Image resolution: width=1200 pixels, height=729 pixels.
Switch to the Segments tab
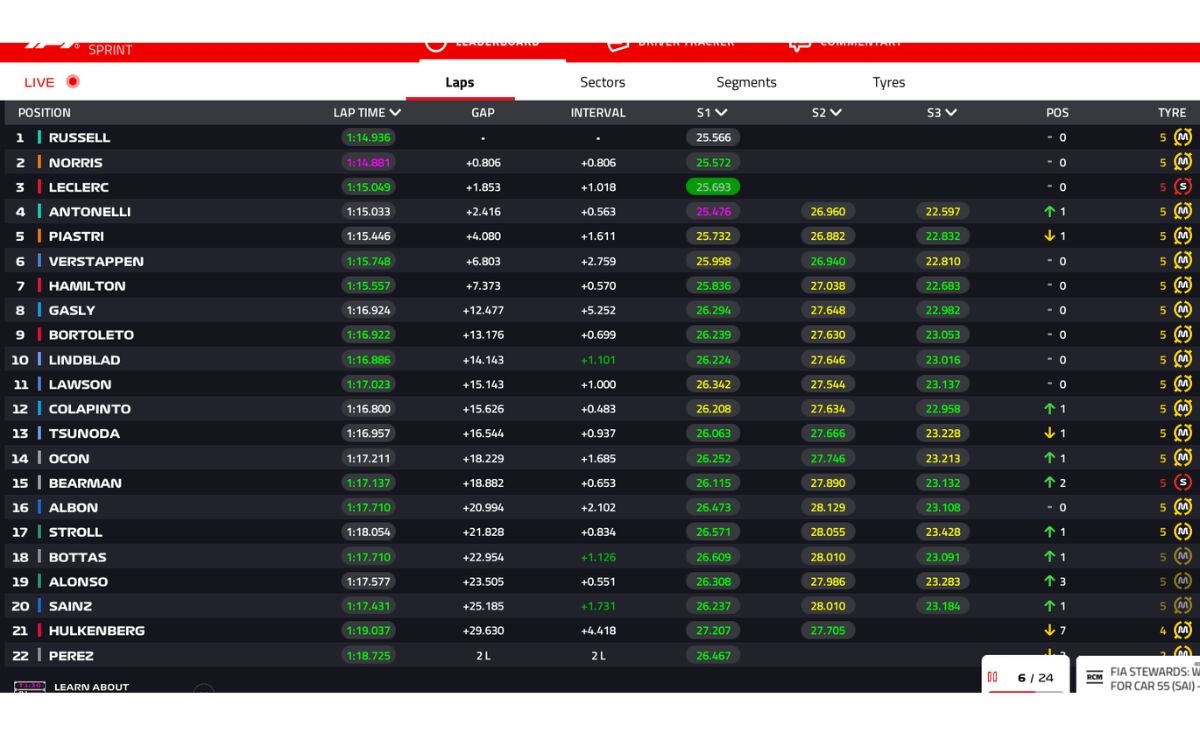(x=746, y=82)
